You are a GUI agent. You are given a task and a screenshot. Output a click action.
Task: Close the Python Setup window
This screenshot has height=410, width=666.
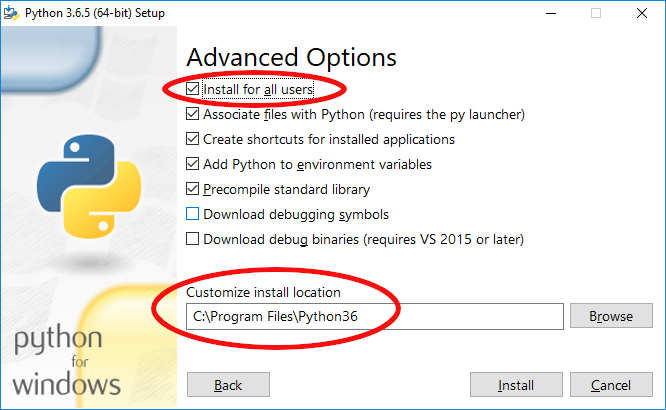pyautogui.click(x=642, y=13)
